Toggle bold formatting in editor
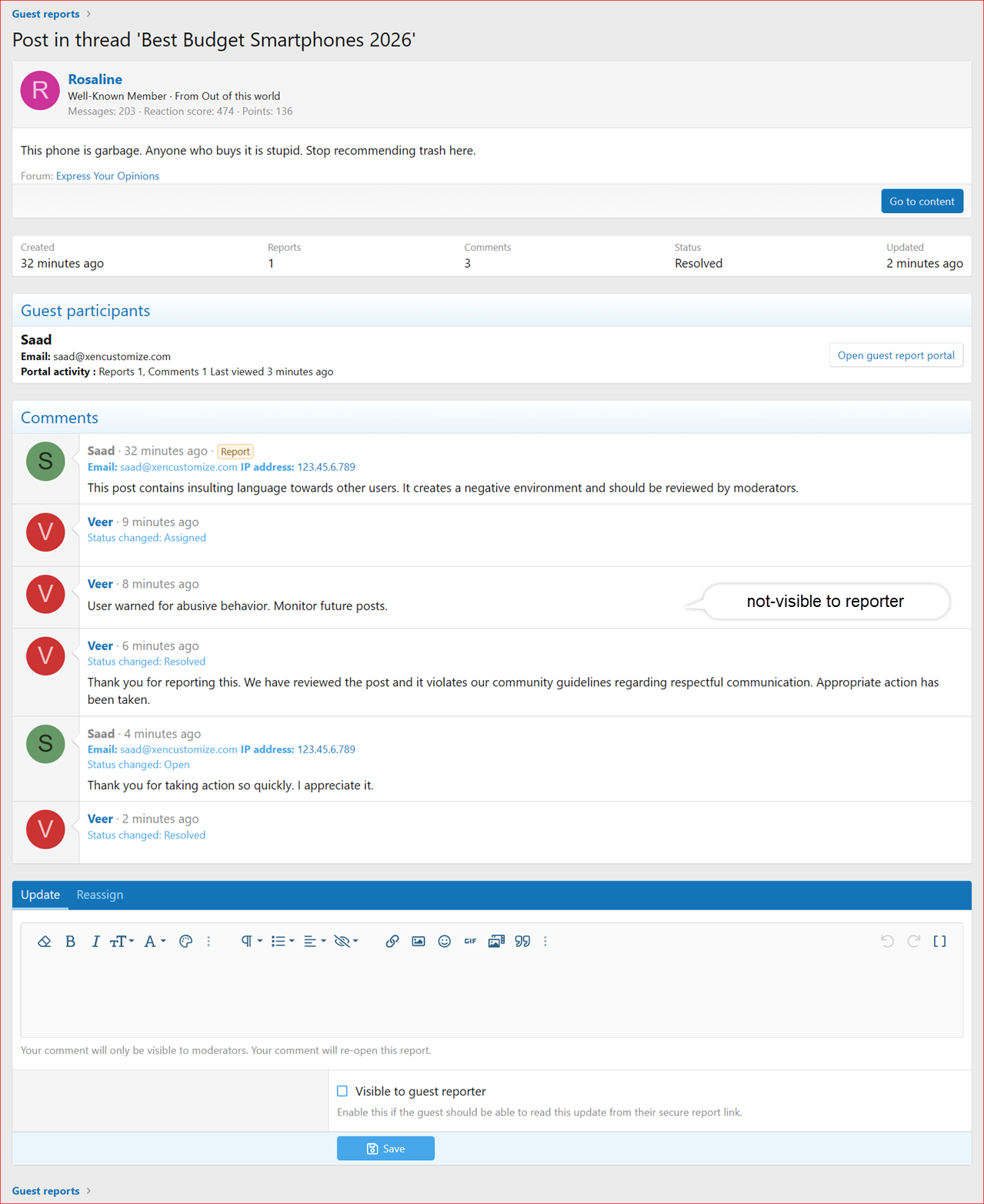The image size is (984, 1204). [x=70, y=941]
